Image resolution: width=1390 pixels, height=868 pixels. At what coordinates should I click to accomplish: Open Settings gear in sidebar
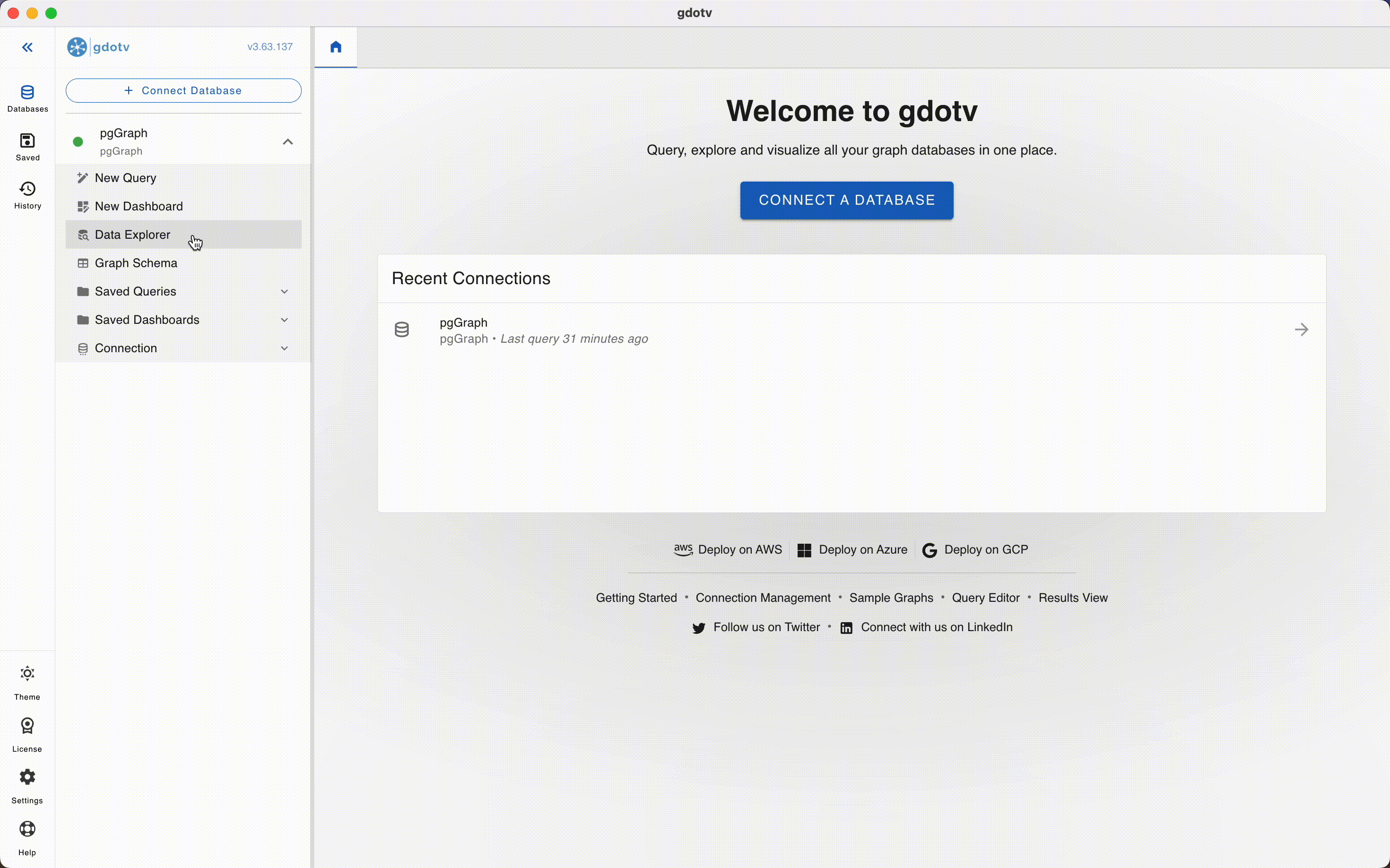pos(27,787)
